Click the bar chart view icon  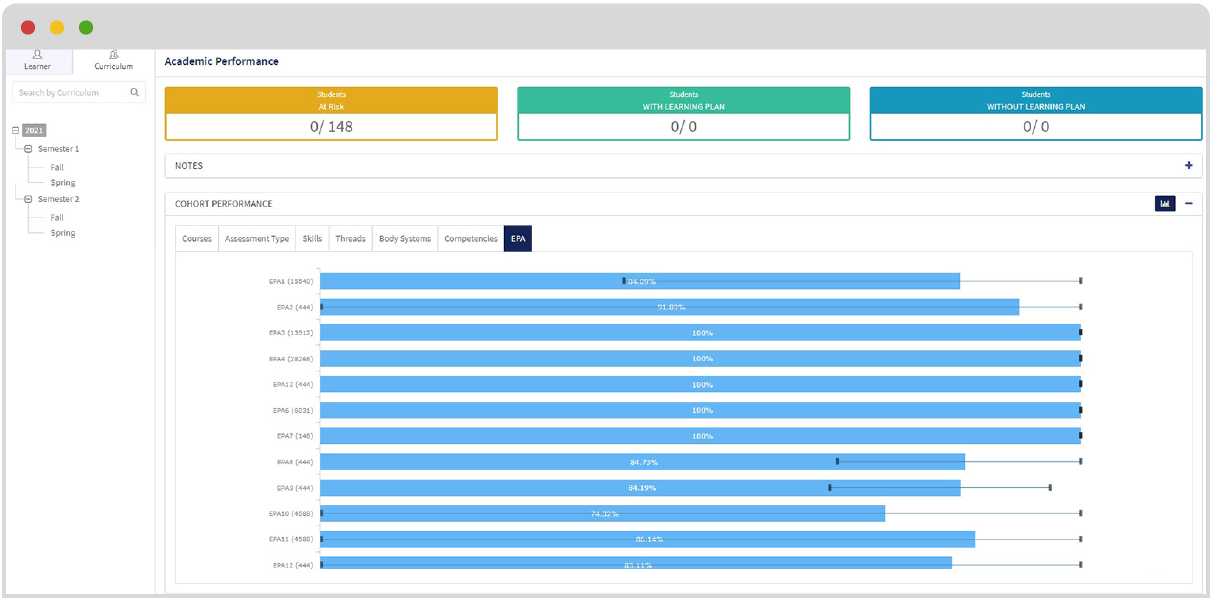tap(1165, 204)
